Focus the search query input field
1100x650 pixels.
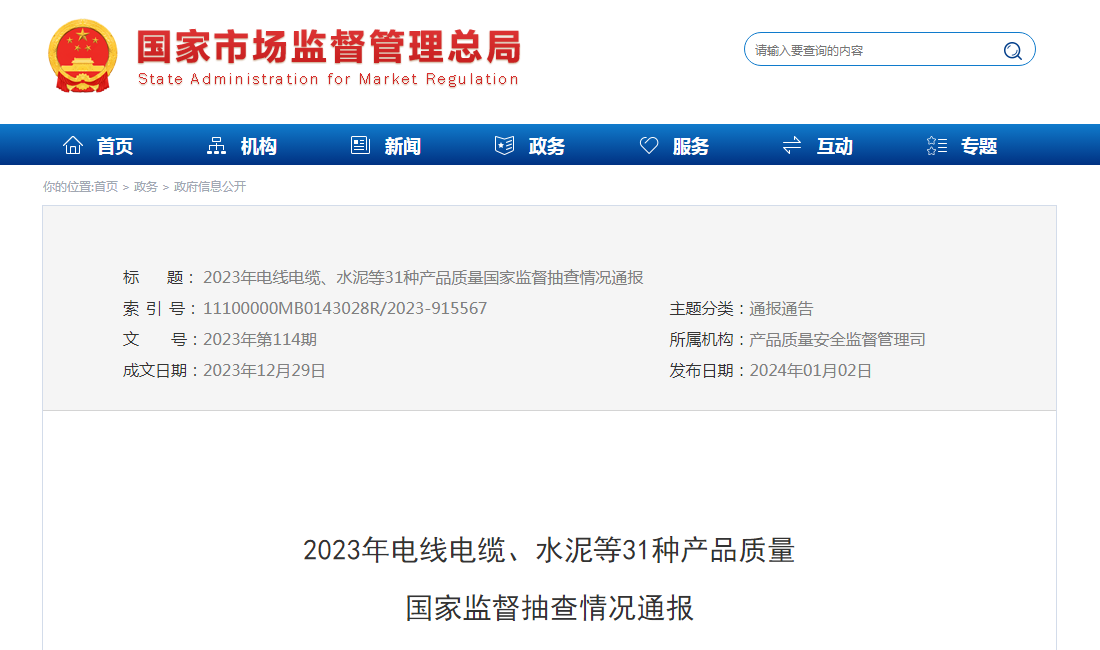870,51
